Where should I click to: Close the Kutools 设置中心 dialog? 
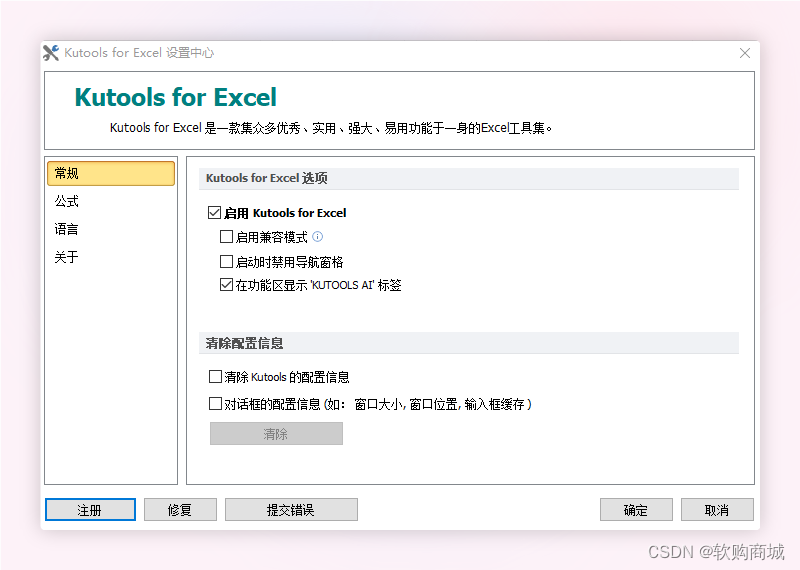click(x=745, y=53)
